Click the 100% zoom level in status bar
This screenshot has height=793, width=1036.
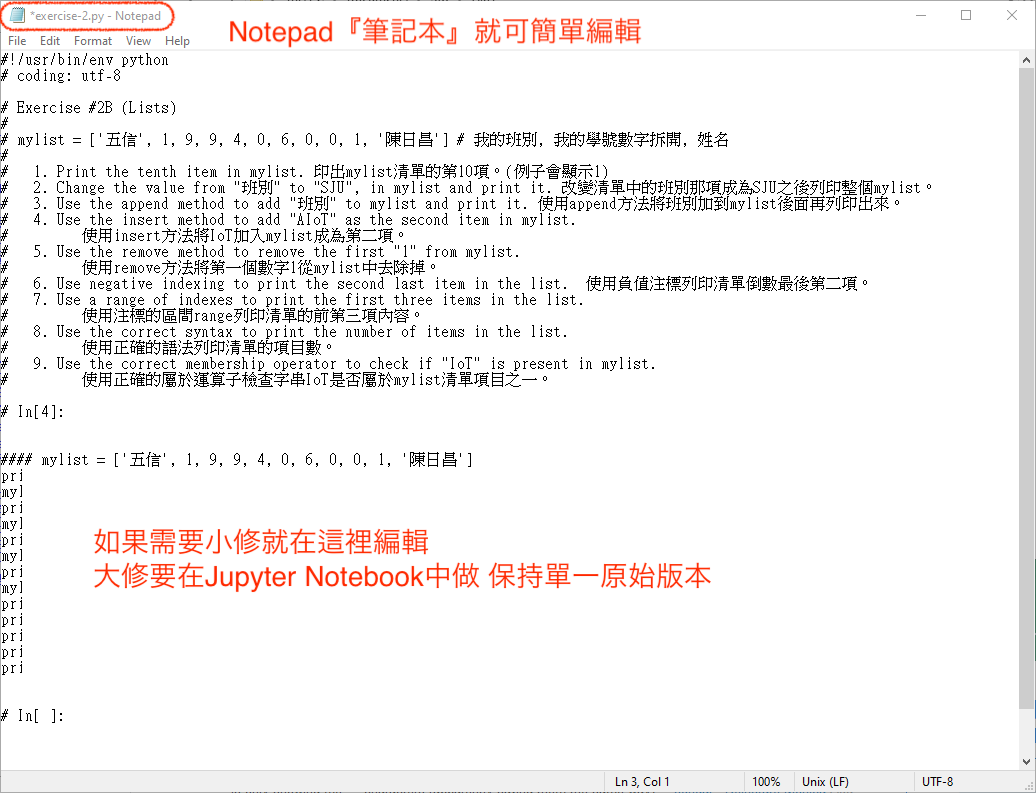[766, 782]
